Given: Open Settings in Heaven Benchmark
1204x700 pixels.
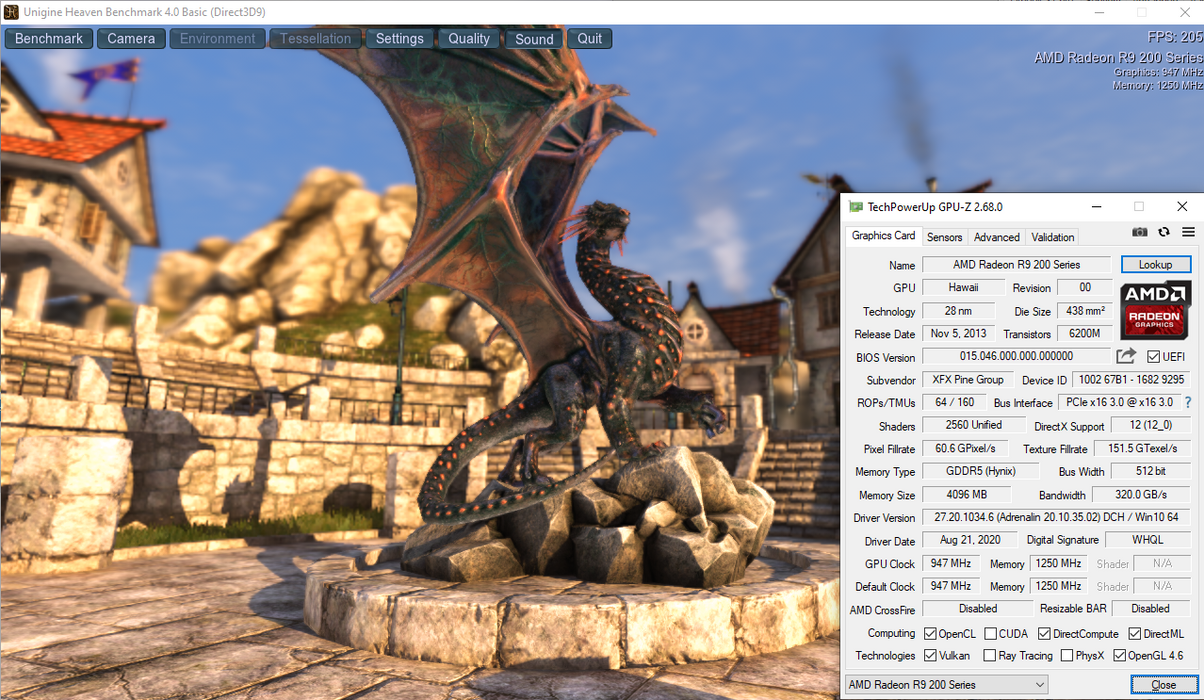Looking at the screenshot, I should pos(400,39).
